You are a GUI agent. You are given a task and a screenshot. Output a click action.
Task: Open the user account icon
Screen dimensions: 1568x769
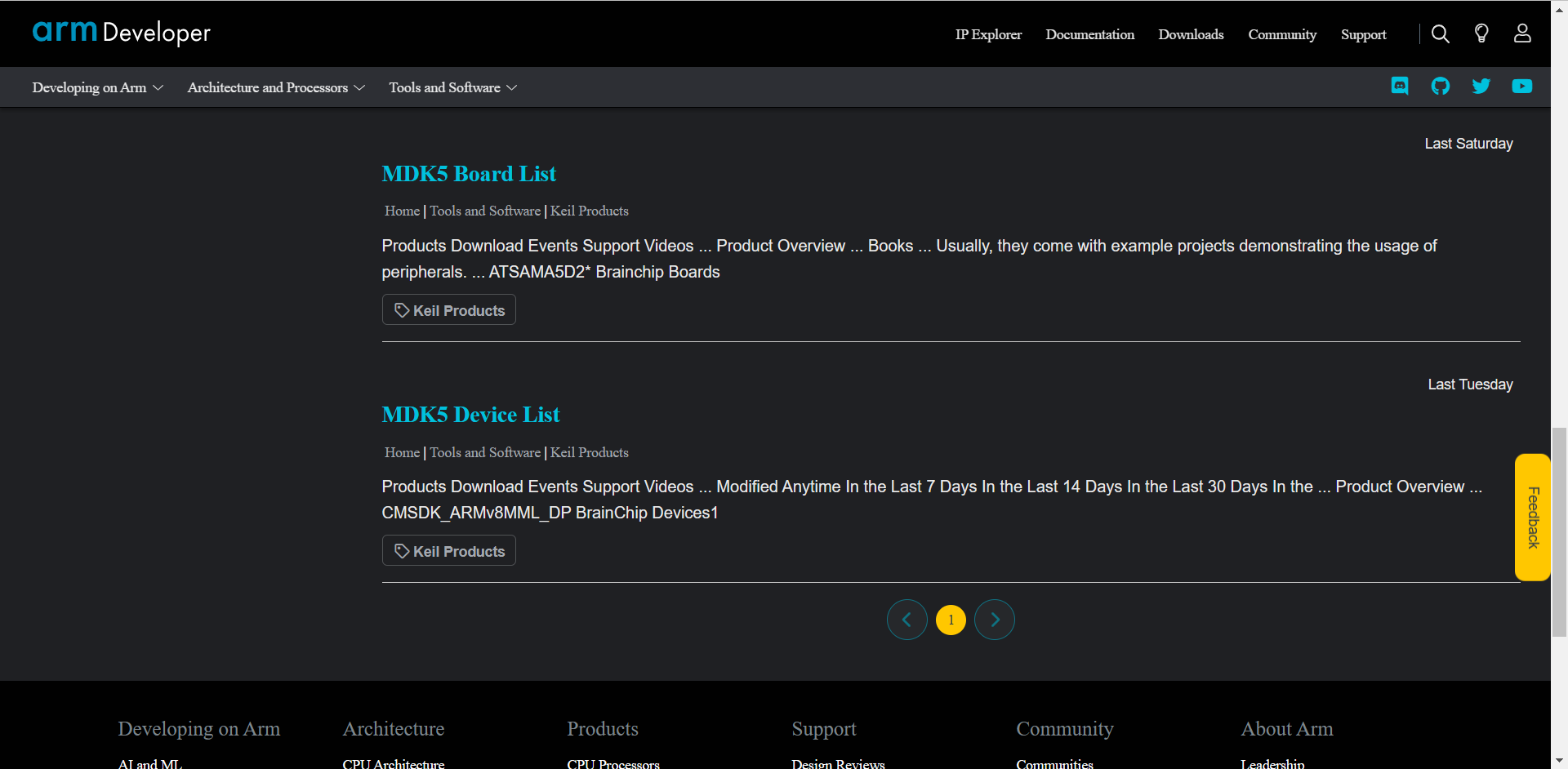point(1522,33)
